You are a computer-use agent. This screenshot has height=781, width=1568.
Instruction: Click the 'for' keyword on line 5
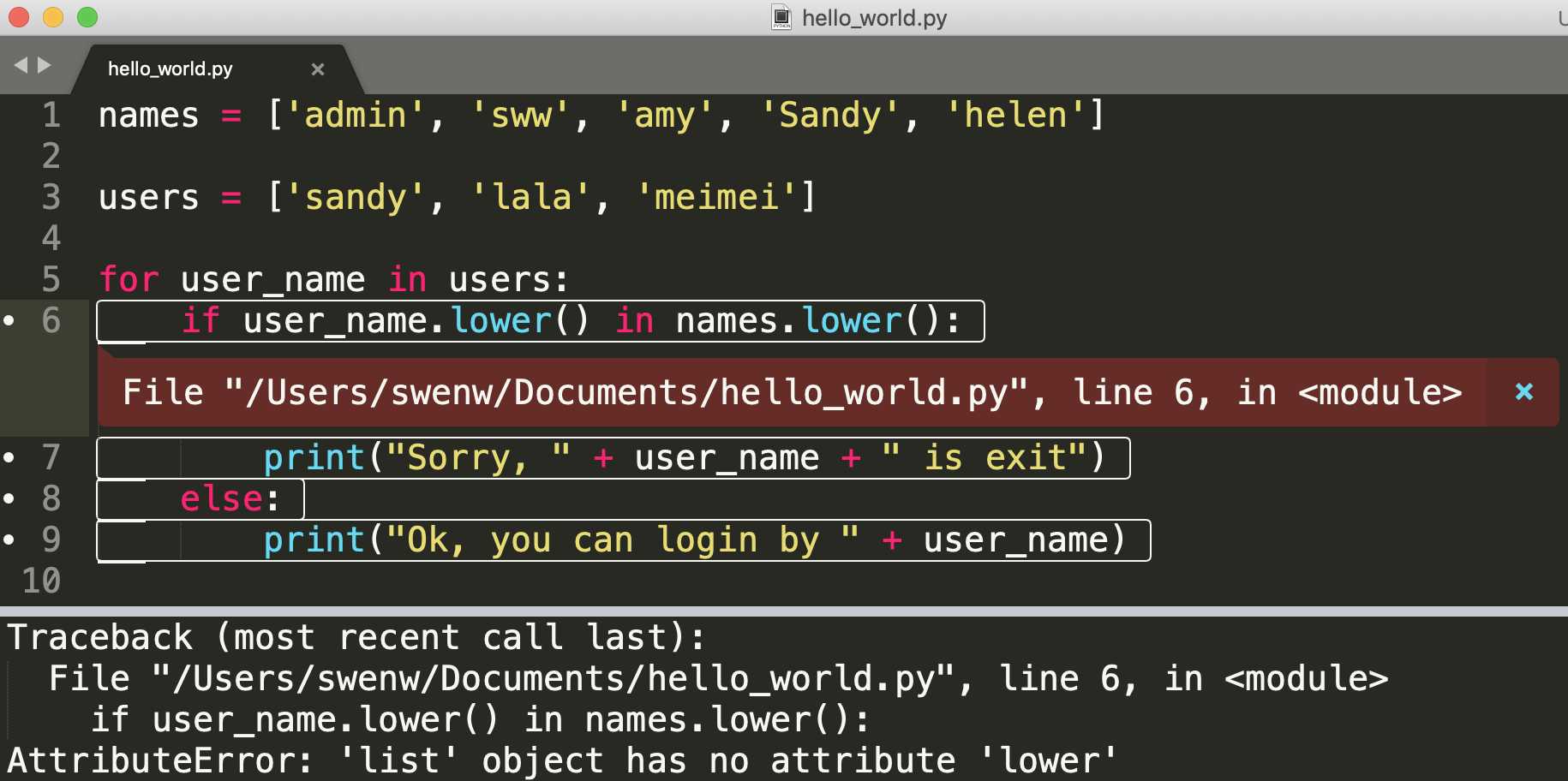pos(129,279)
